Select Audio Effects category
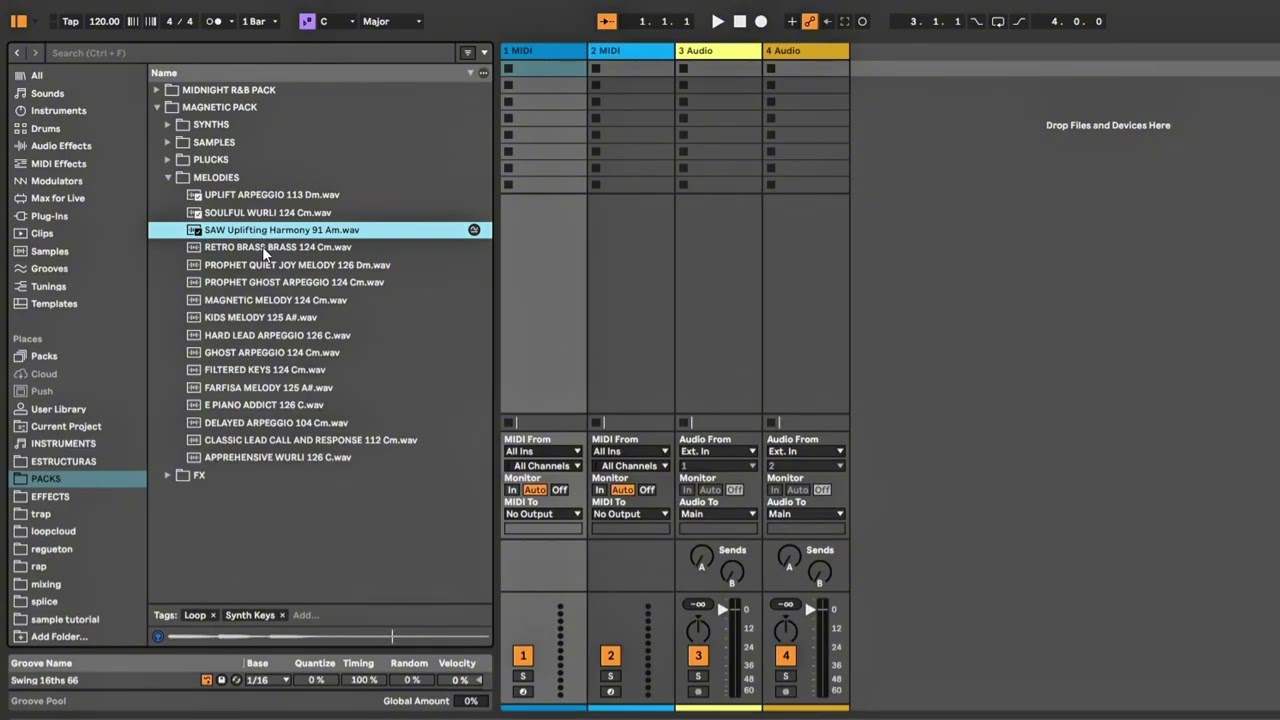 60,146
